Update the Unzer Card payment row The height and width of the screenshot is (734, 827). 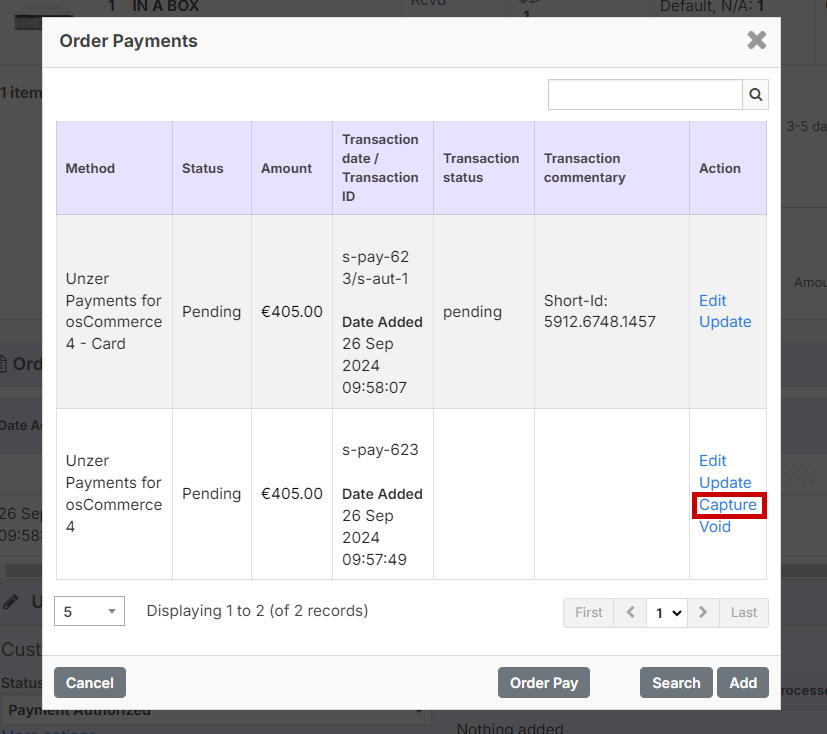(725, 322)
